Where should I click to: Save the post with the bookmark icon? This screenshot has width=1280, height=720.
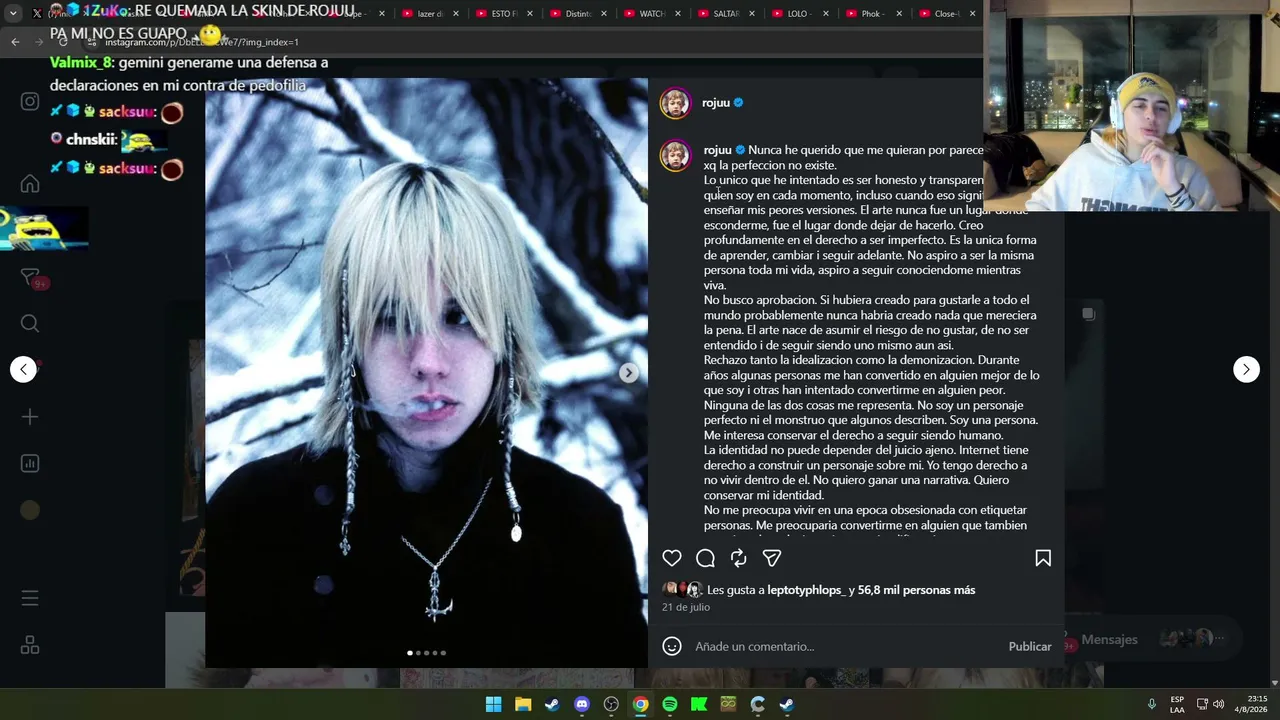(x=1043, y=558)
